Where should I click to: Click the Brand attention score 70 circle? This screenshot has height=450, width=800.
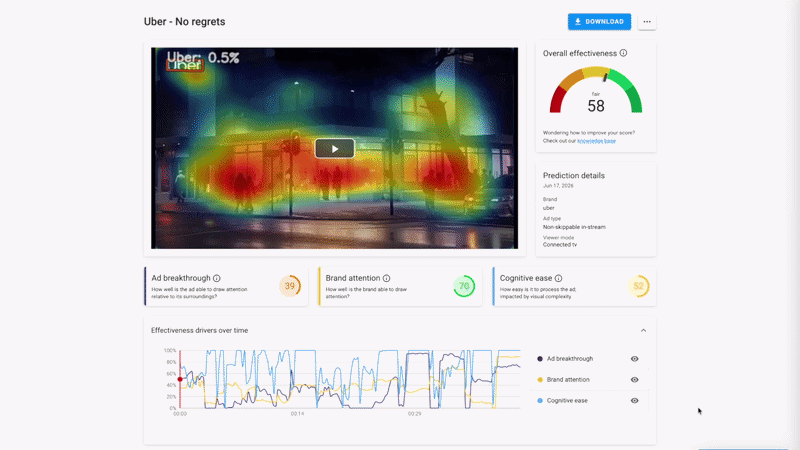click(x=464, y=286)
